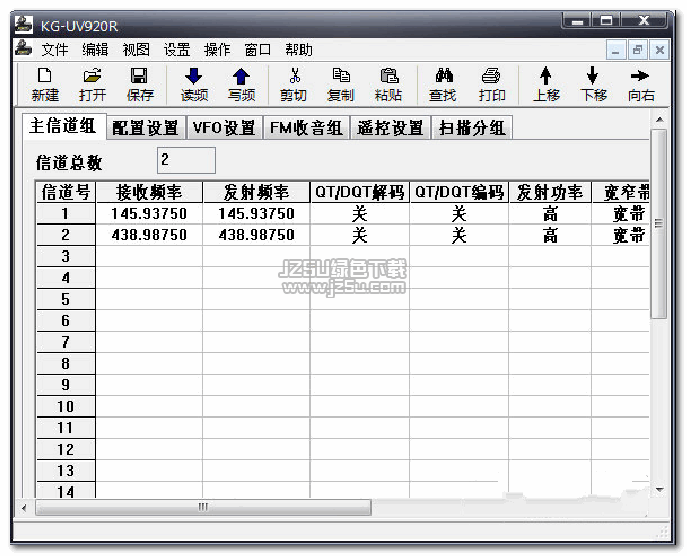Close the inner document window

[659, 50]
